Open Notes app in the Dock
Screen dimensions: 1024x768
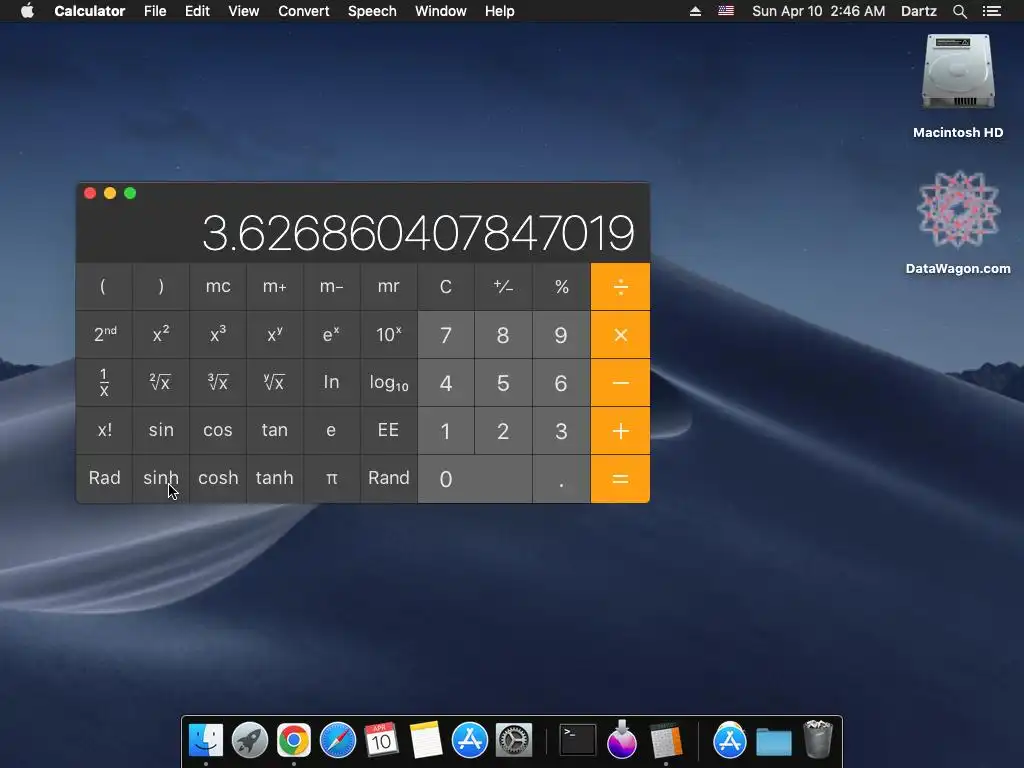426,741
